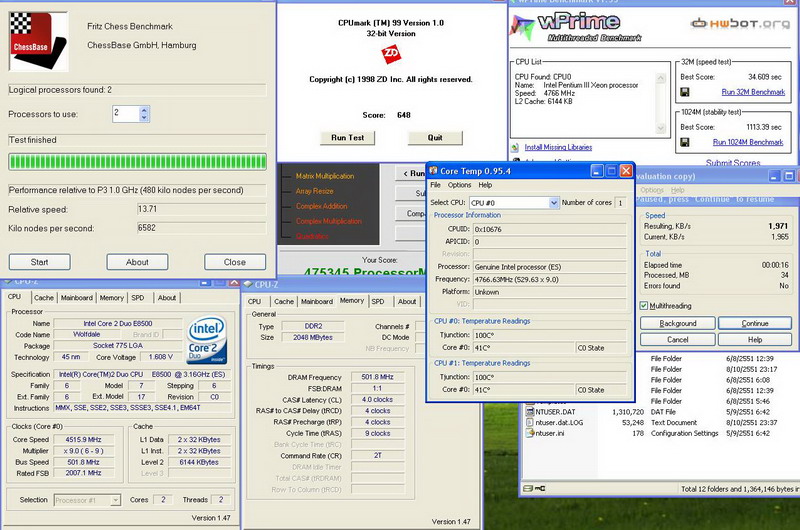Image resolution: width=800 pixels, height=530 pixels.
Task: Select ntuser.dat.LOG file row
Action: pos(651,422)
